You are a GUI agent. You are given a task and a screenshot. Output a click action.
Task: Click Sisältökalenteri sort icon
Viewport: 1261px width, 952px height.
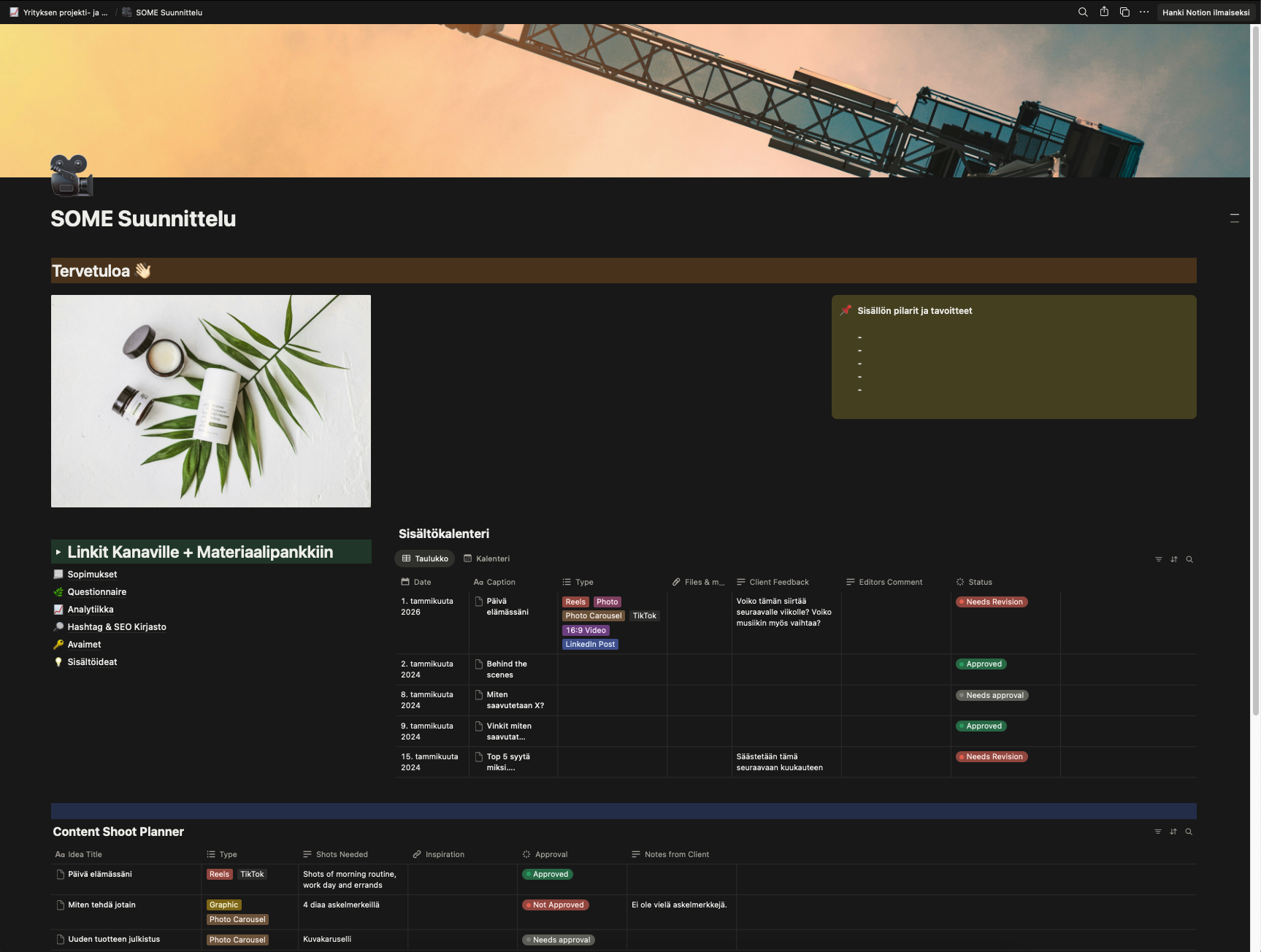pos(1174,559)
